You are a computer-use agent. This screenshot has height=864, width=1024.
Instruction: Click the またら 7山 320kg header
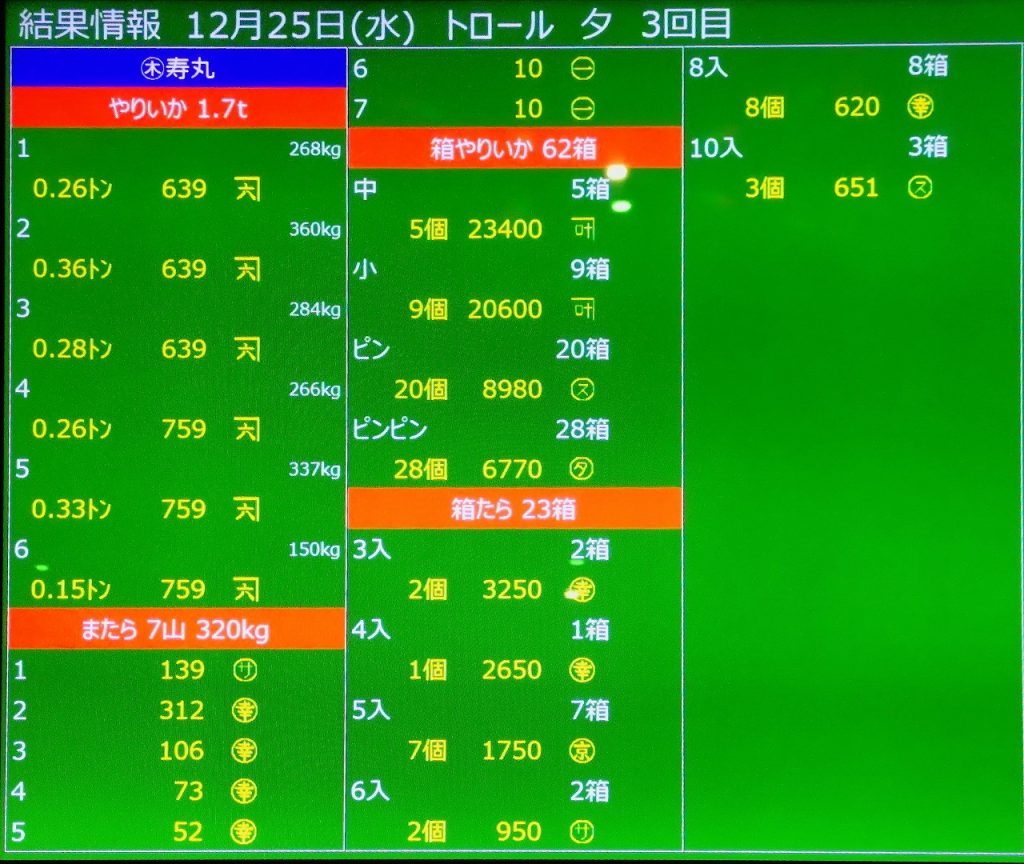point(178,630)
